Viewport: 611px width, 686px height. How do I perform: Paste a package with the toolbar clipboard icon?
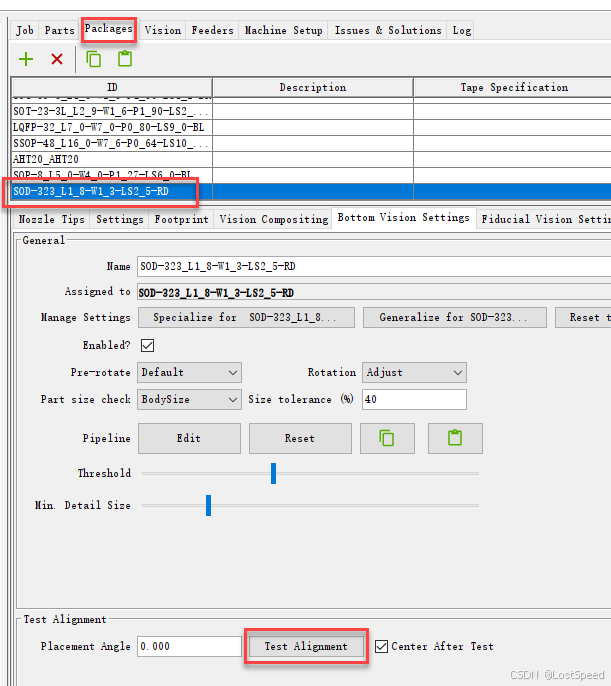coord(125,59)
